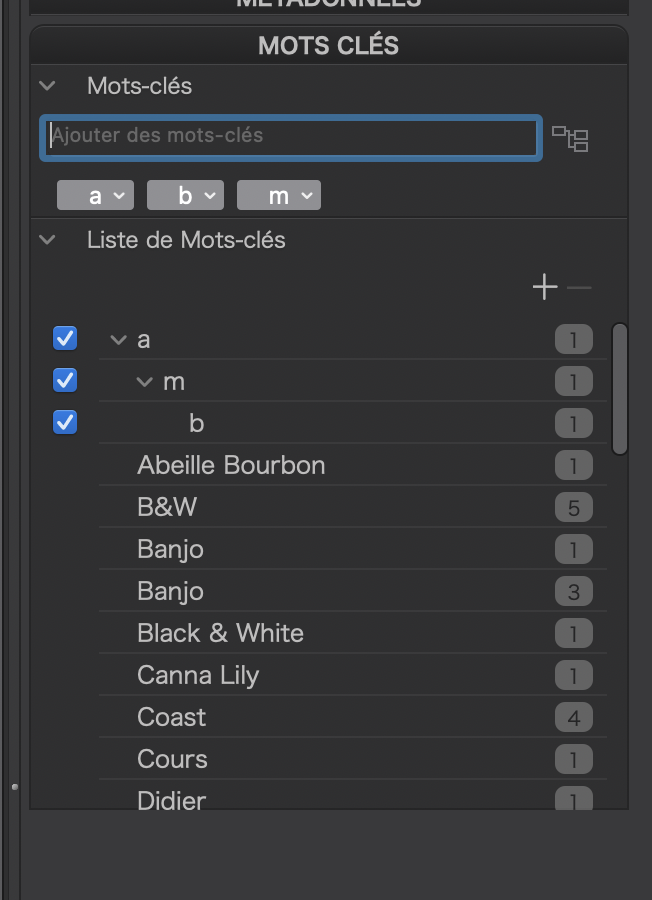Click the MOTS CLÉS panel header
The width and height of the screenshot is (652, 900).
328,45
